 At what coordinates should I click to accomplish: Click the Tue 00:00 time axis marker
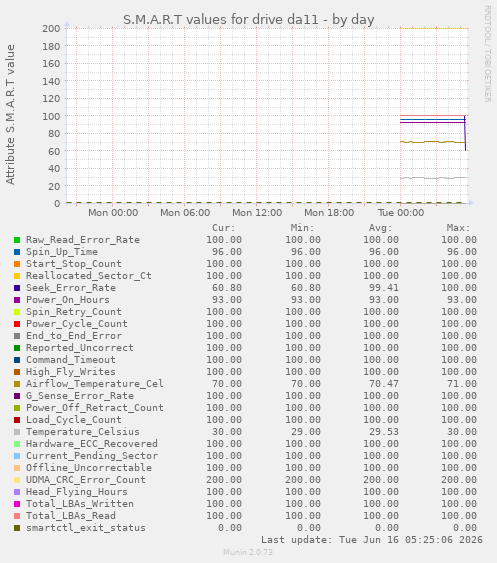click(401, 213)
